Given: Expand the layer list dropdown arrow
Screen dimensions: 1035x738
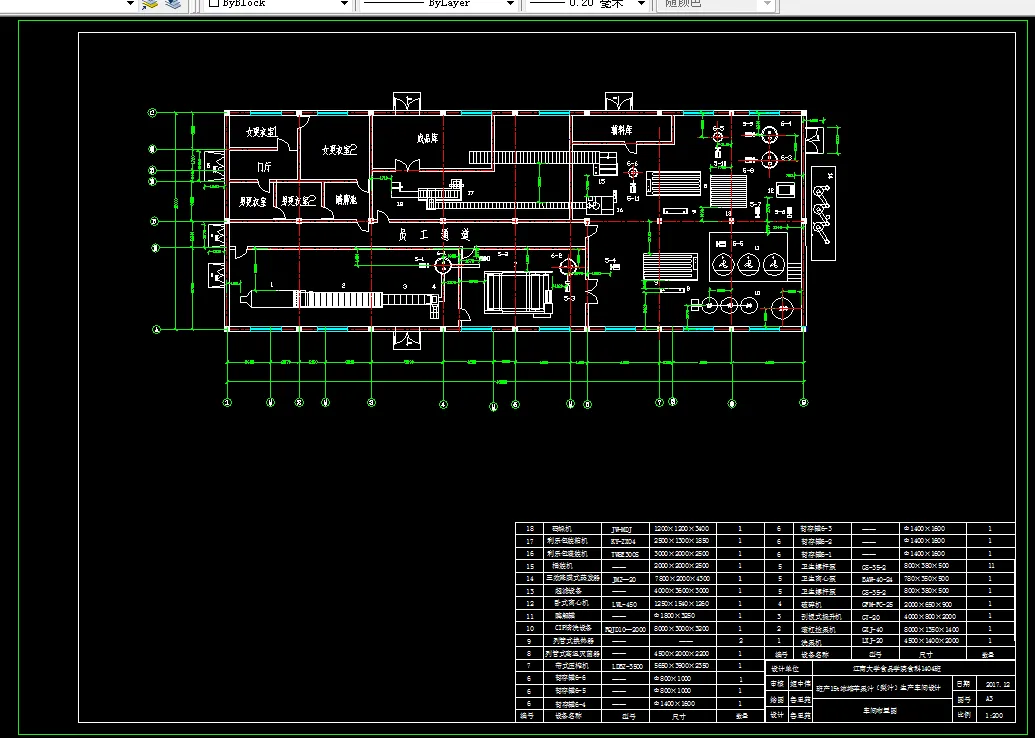Looking at the screenshot, I should click(130, 4).
